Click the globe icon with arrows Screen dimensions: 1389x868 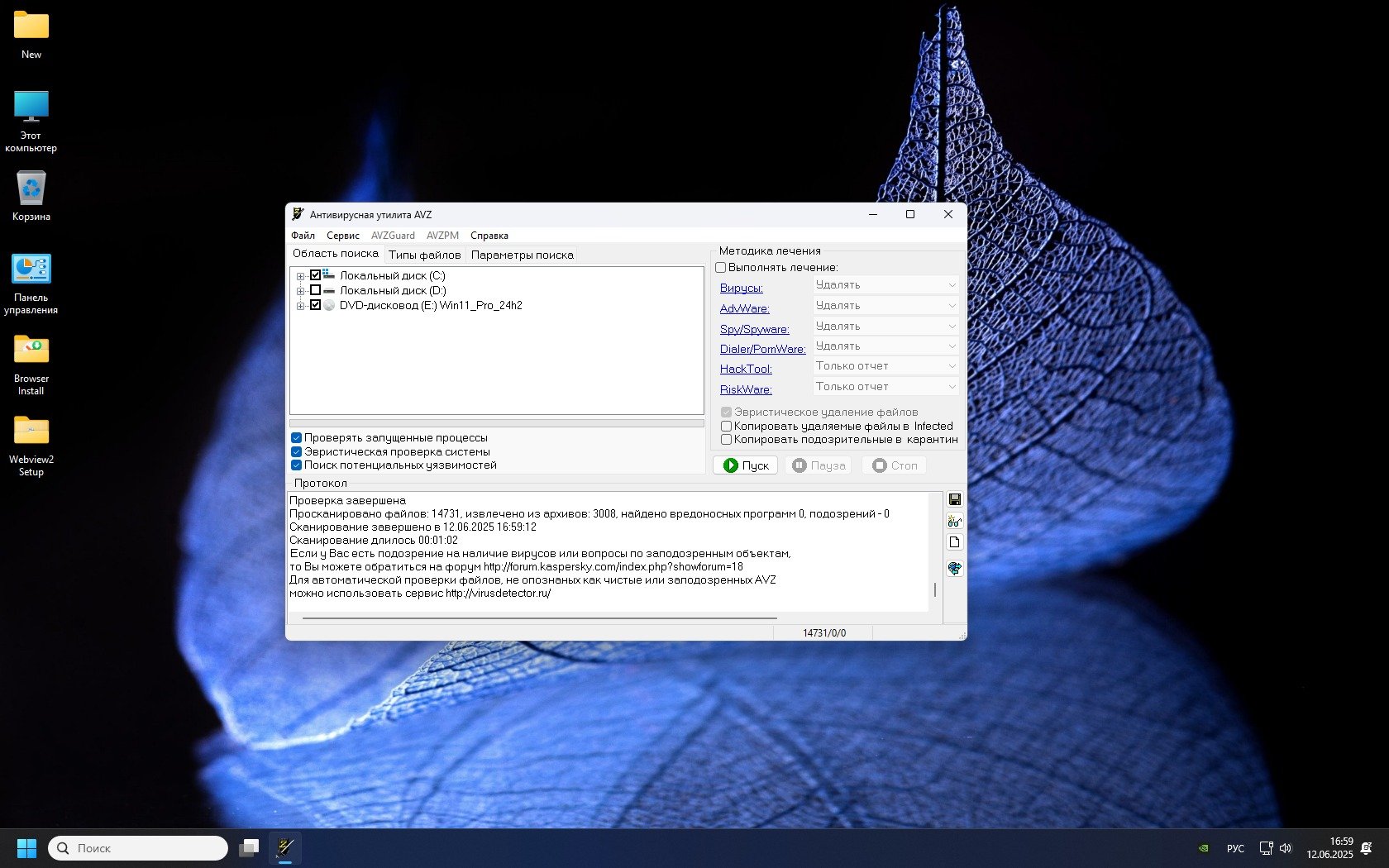[x=954, y=569]
